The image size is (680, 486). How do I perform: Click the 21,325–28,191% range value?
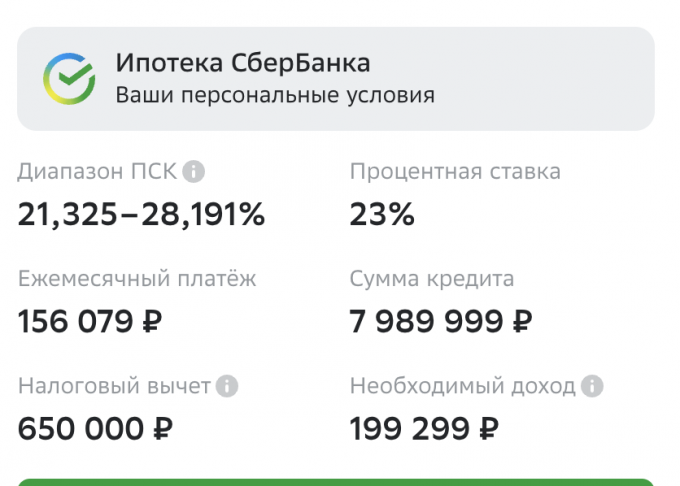point(141,214)
